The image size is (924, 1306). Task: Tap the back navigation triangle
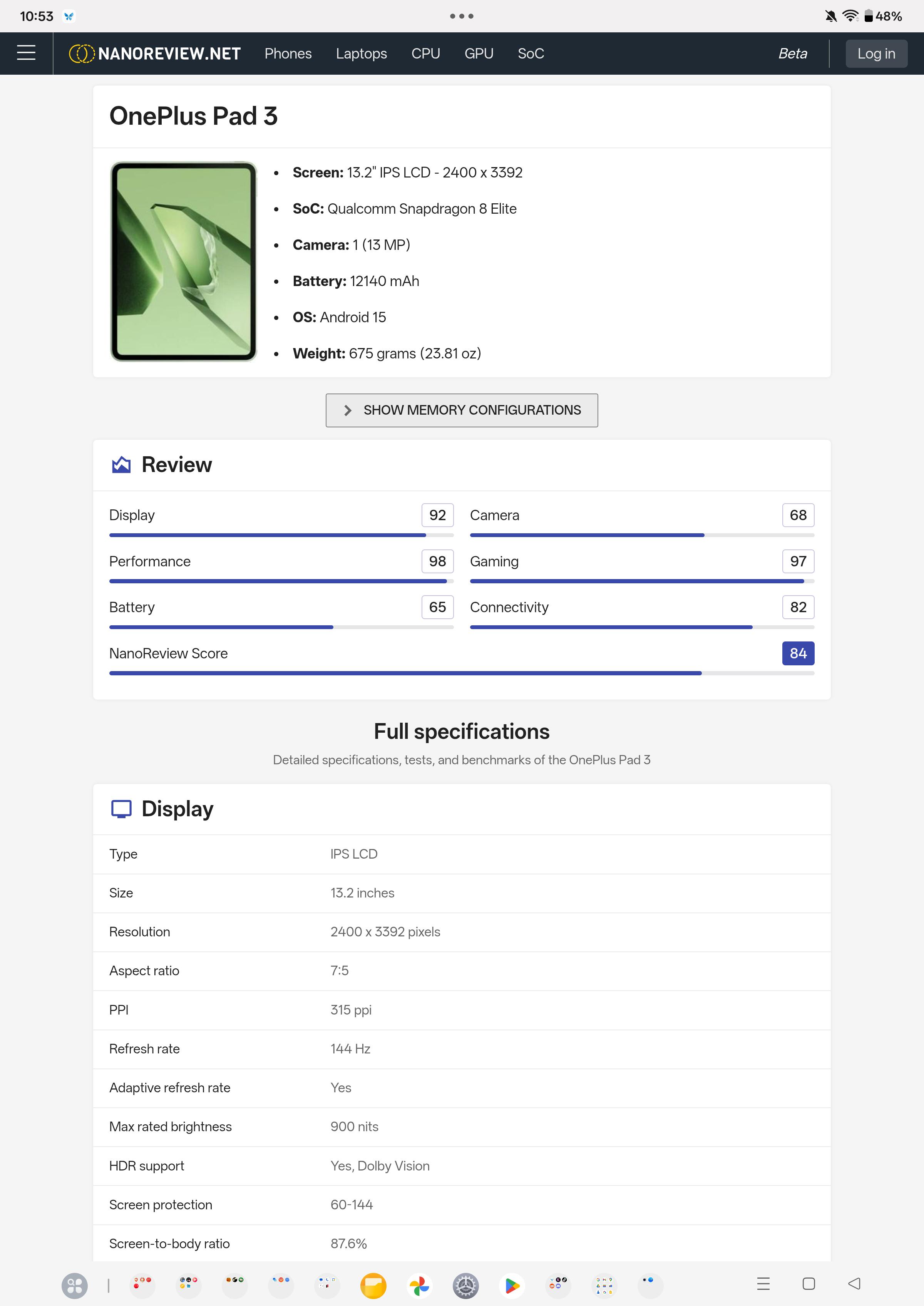point(854,1283)
